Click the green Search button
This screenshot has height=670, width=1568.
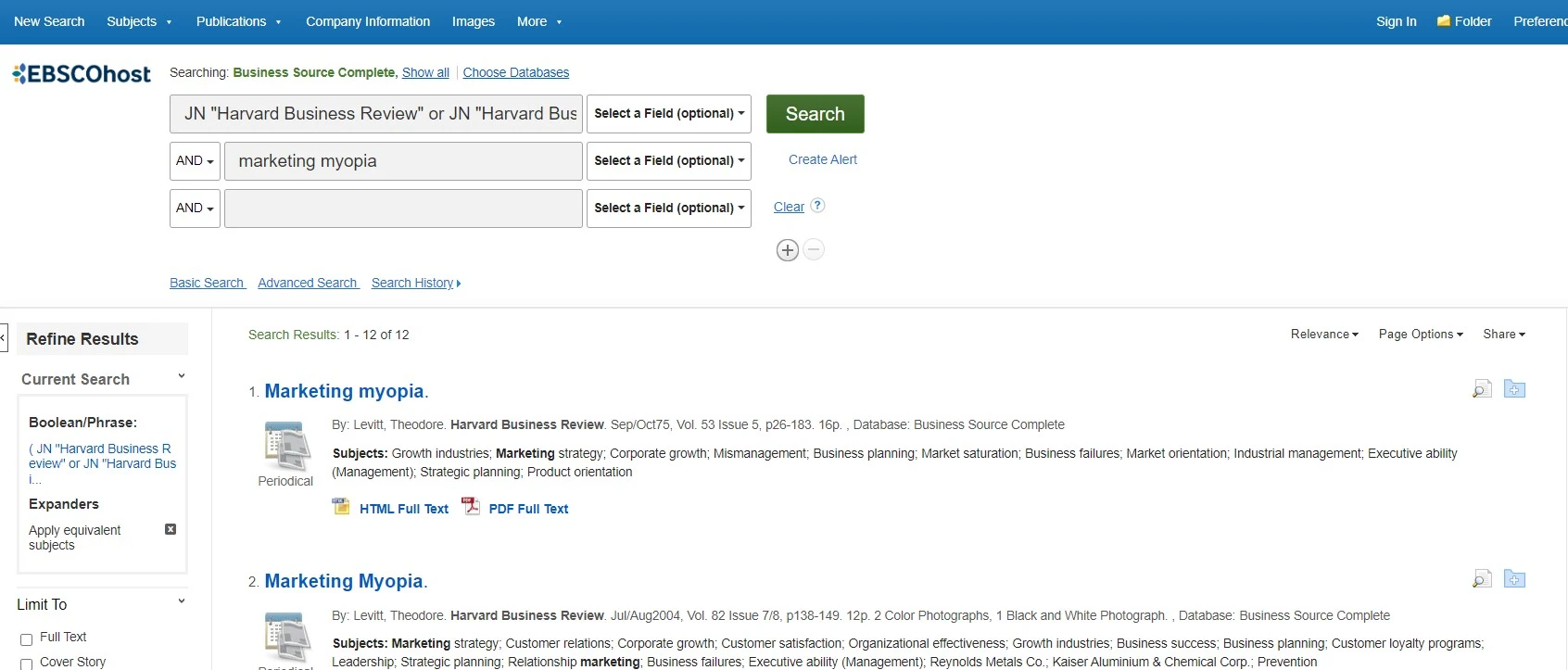(816, 114)
